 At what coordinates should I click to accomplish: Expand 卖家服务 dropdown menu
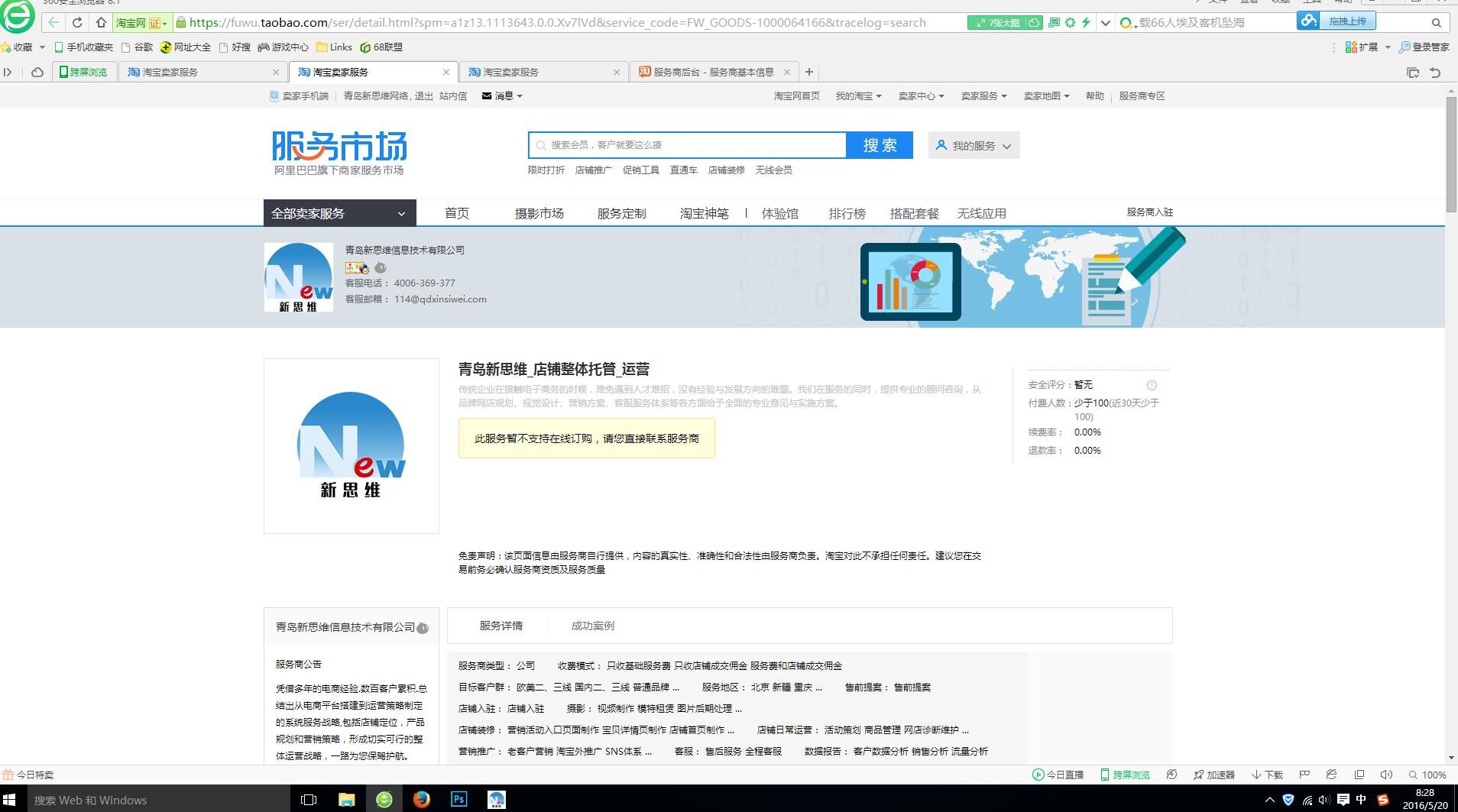983,95
